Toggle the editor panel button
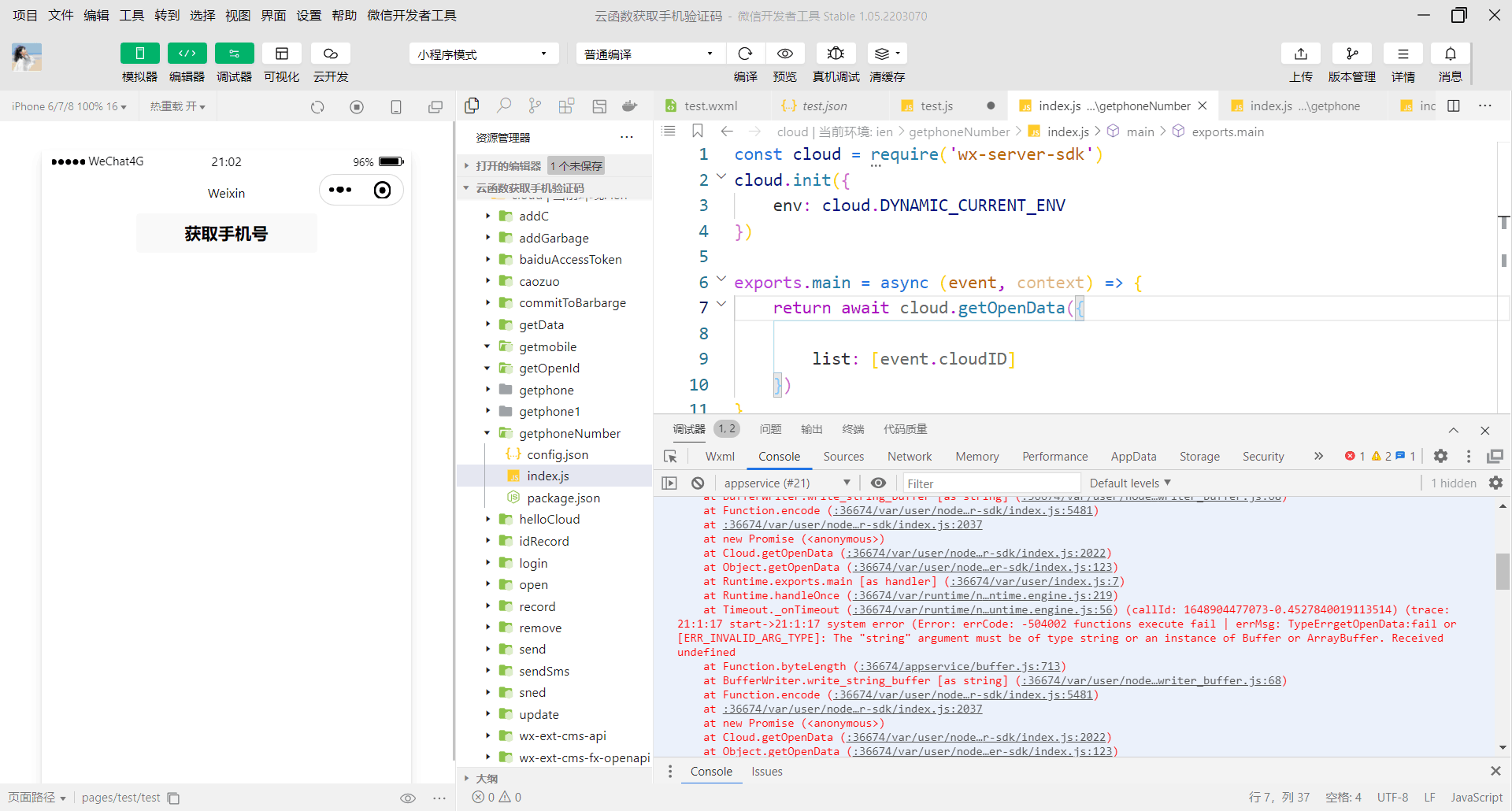This screenshot has height=811, width=1512. 187,54
